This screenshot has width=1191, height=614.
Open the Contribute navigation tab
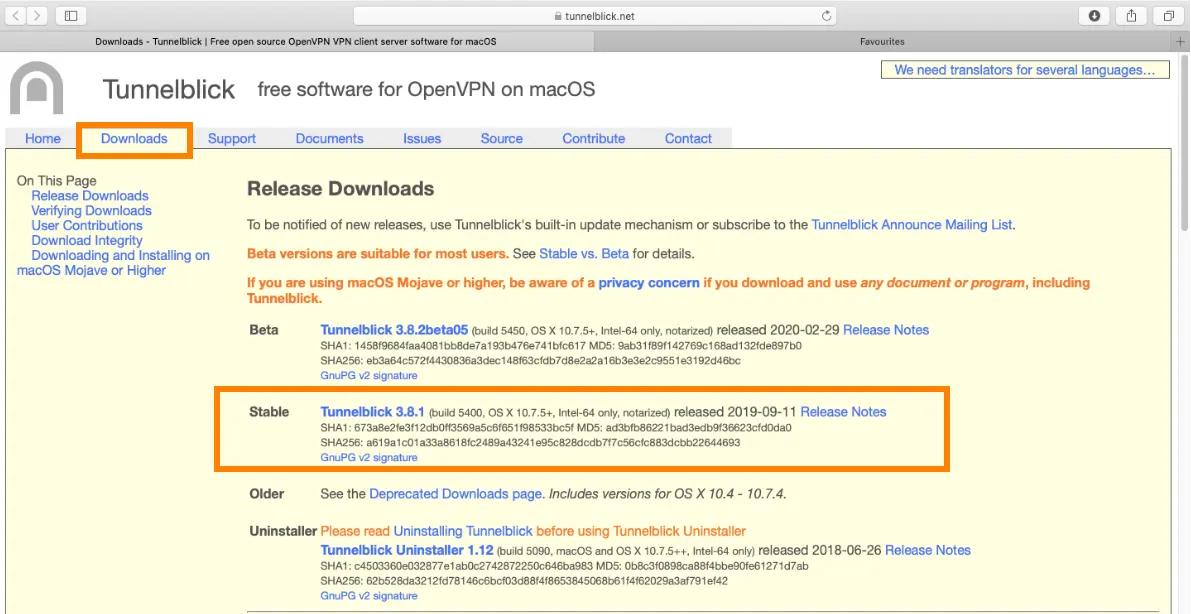click(594, 138)
